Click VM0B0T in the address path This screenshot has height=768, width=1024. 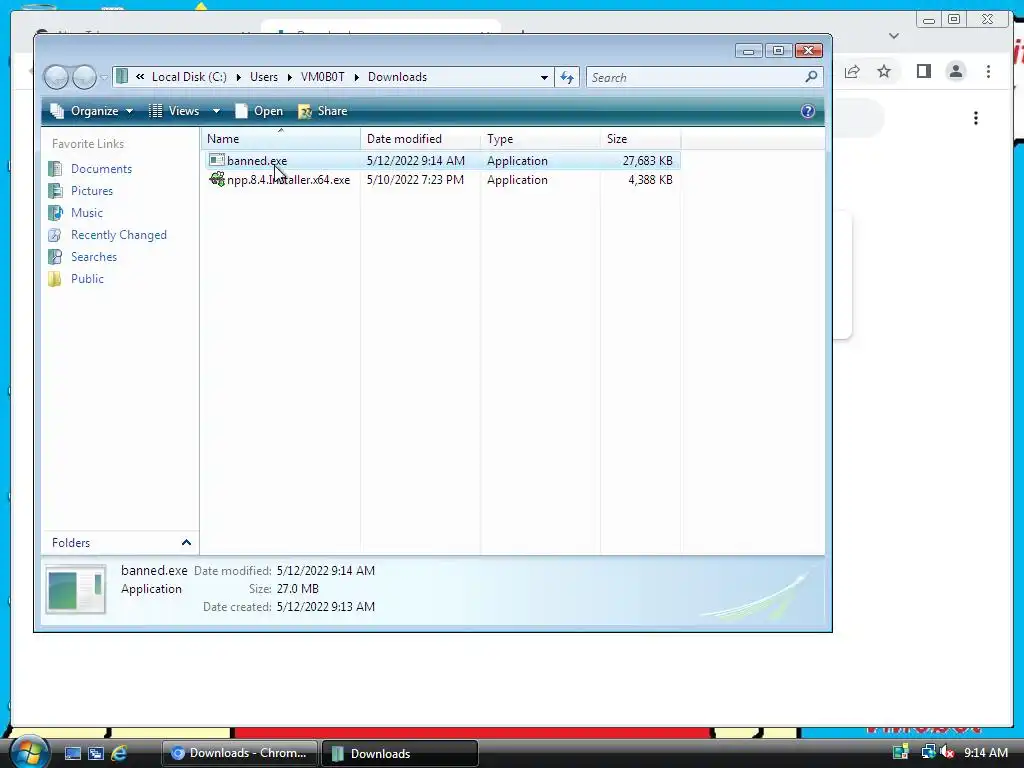(x=323, y=77)
